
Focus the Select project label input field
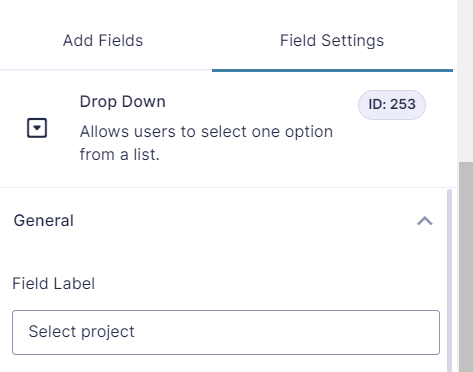226,332
